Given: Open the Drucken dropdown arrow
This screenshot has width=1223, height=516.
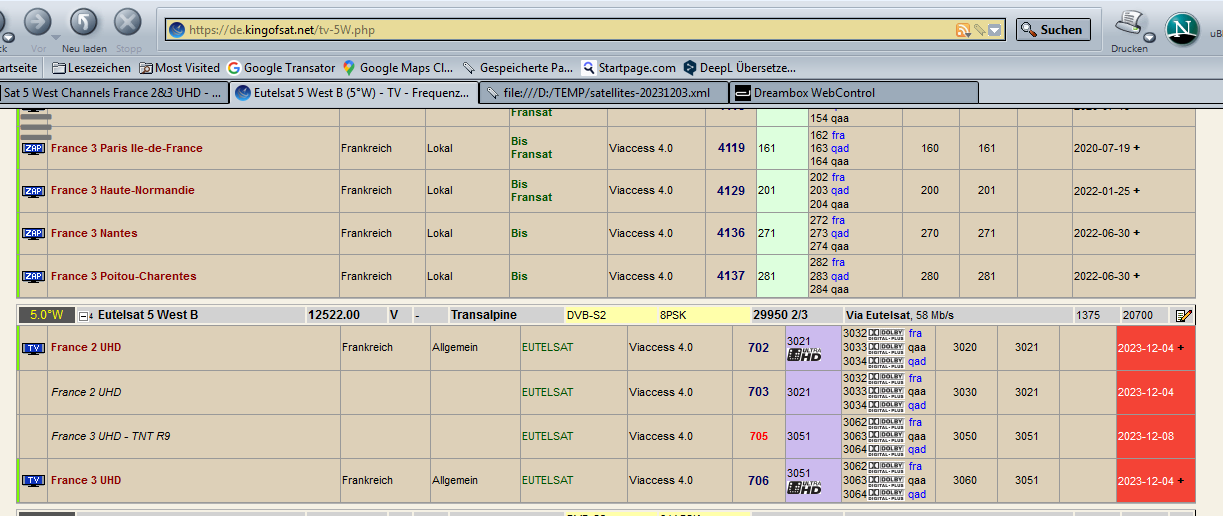Looking at the screenshot, I should coord(1149,38).
